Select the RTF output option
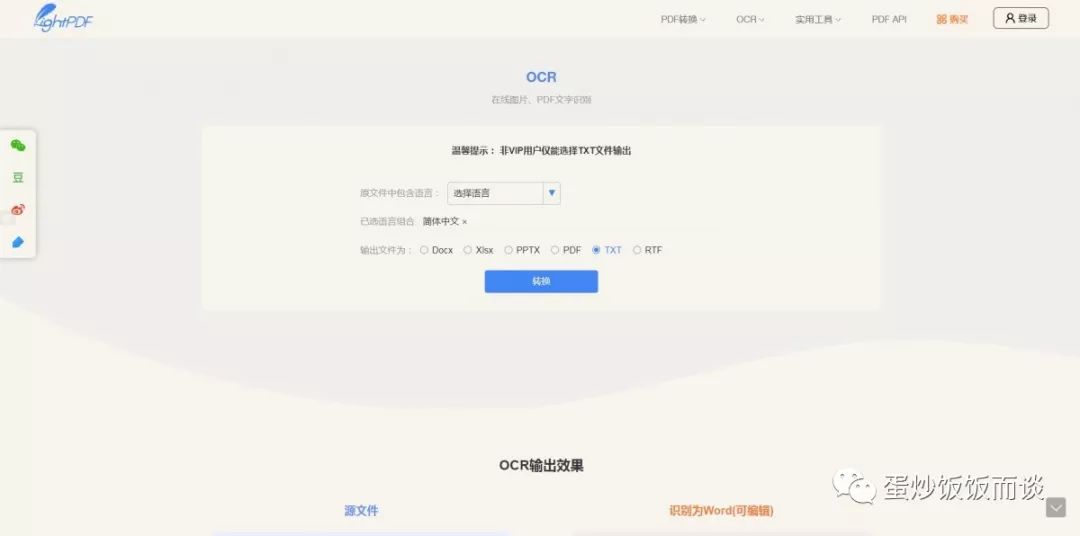1080x536 pixels. click(638, 250)
